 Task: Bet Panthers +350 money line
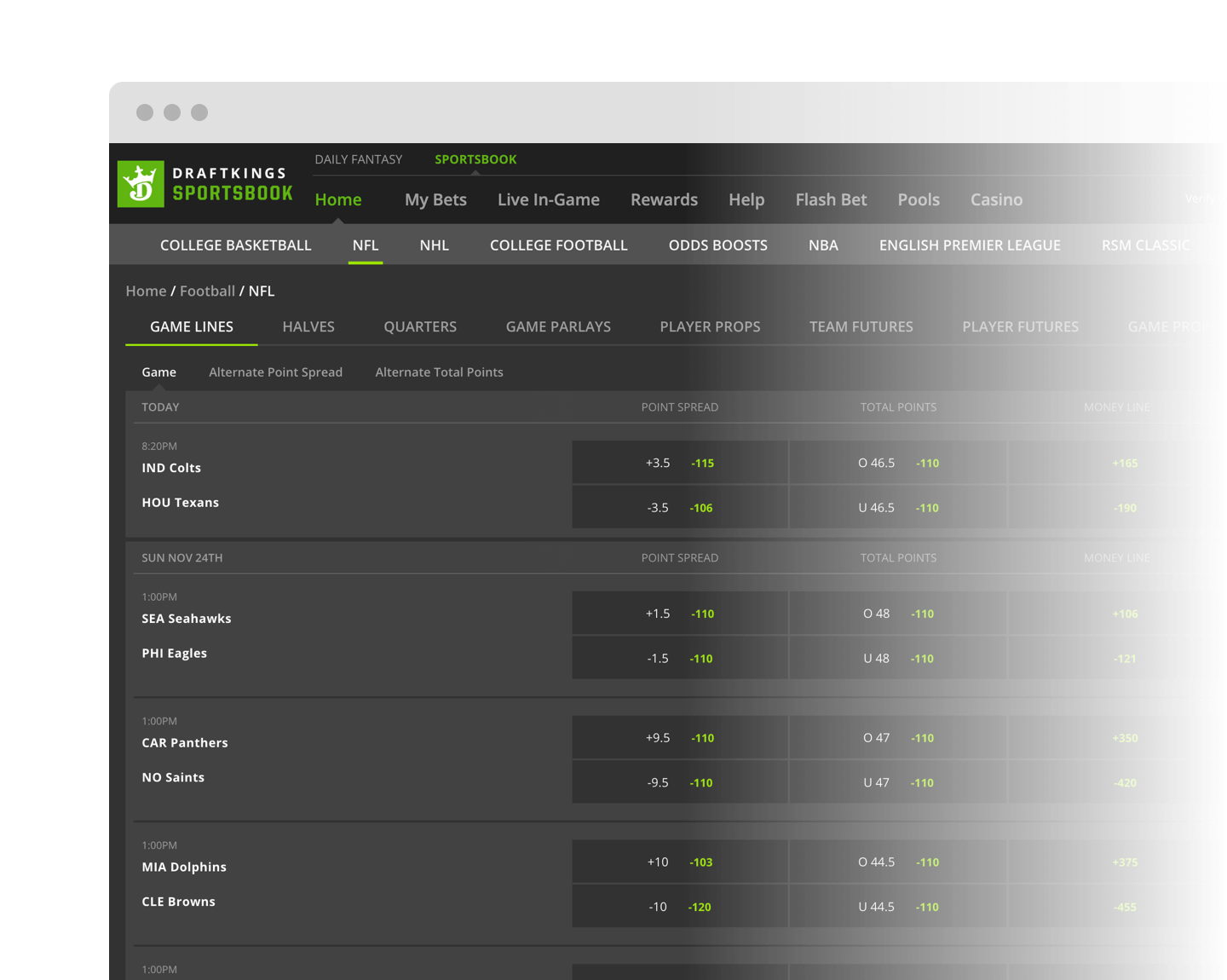point(1117,738)
